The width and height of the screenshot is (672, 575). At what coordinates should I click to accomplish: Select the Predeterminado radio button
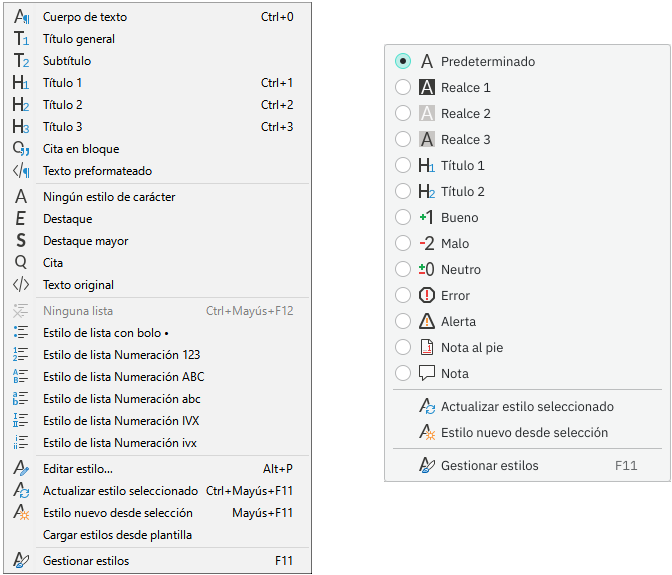(403, 61)
